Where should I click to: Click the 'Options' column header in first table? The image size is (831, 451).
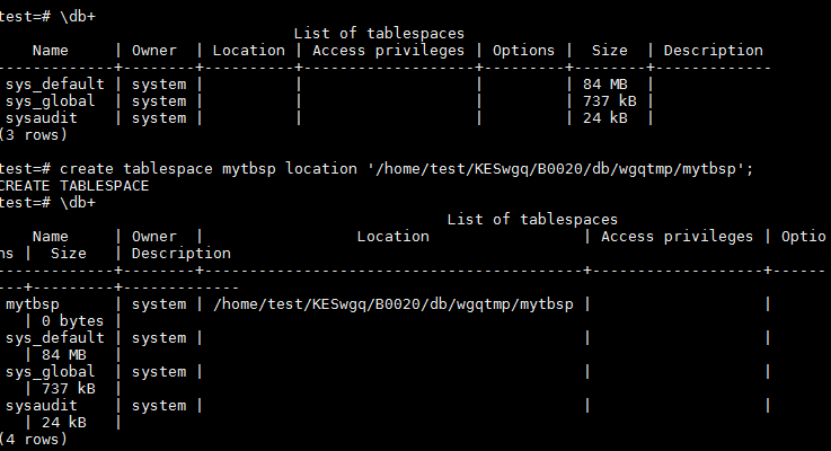(x=523, y=50)
